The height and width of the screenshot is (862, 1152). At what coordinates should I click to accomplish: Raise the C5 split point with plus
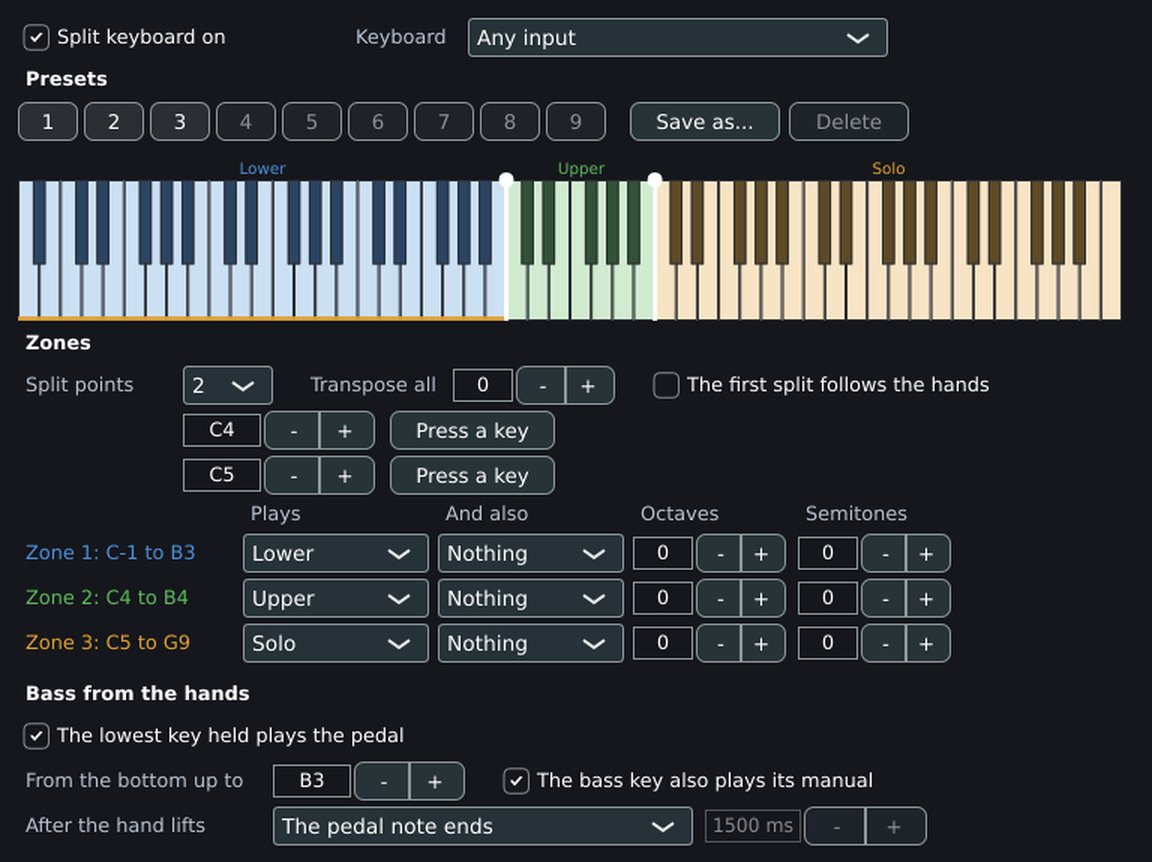pyautogui.click(x=346, y=475)
